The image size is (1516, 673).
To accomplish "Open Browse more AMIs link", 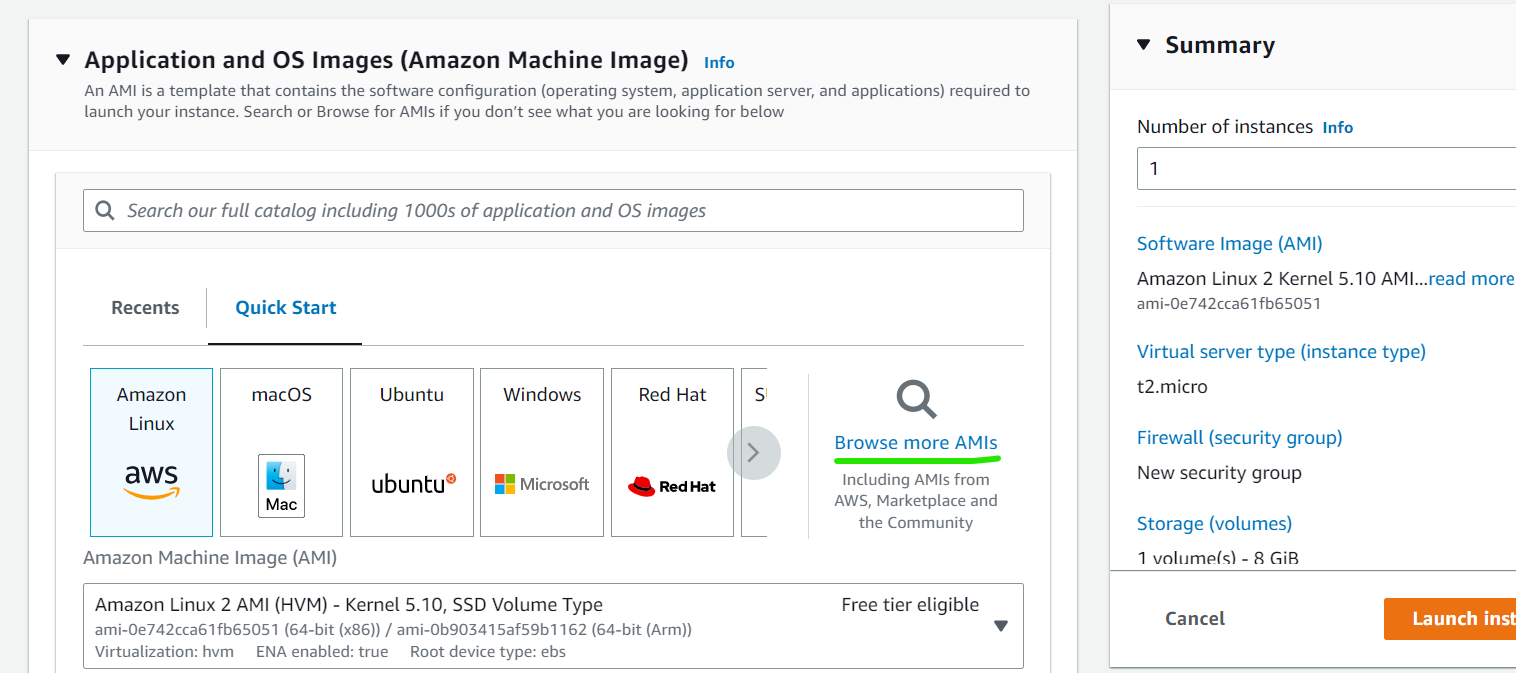I will coord(916,443).
